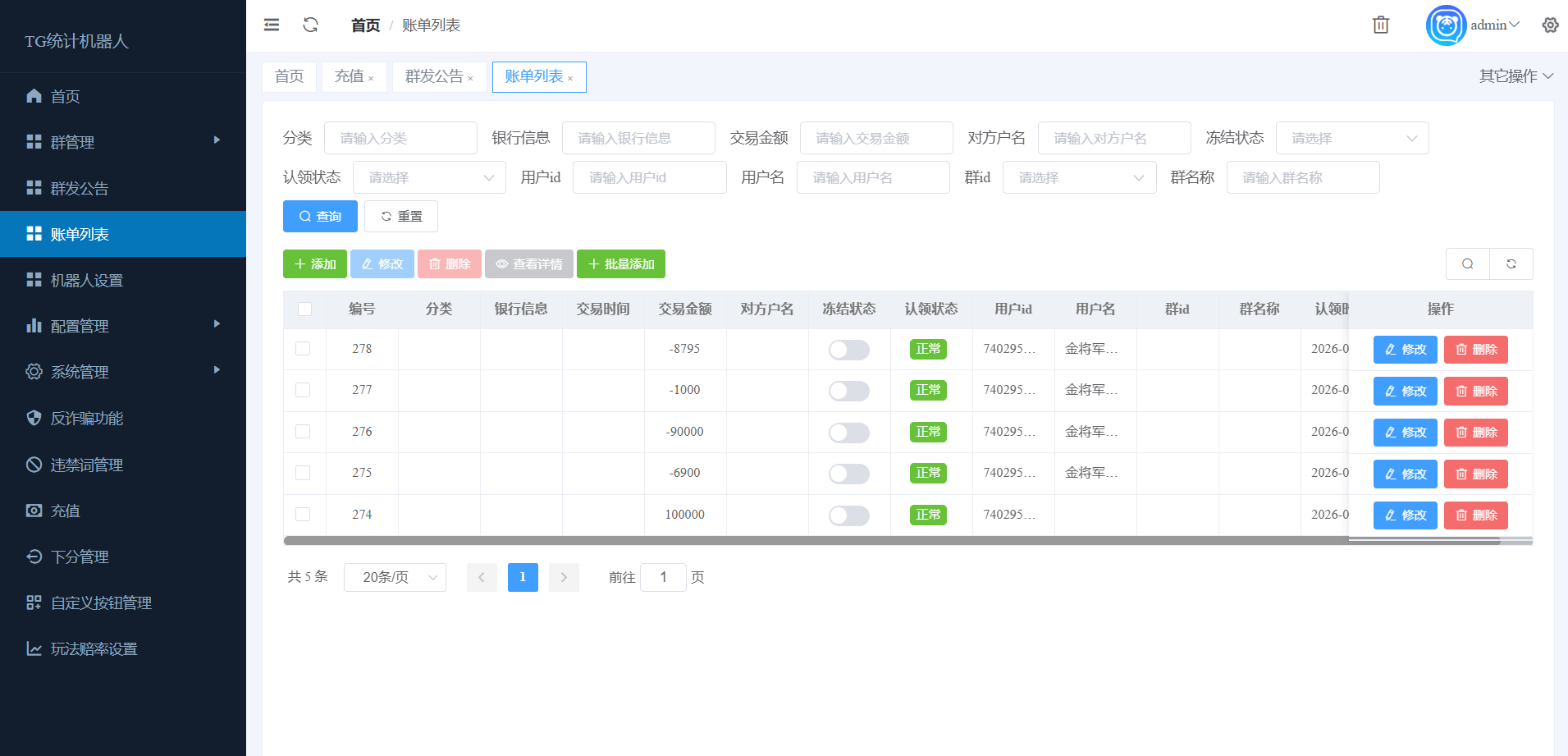Click the 交易金额 input field

click(875, 138)
